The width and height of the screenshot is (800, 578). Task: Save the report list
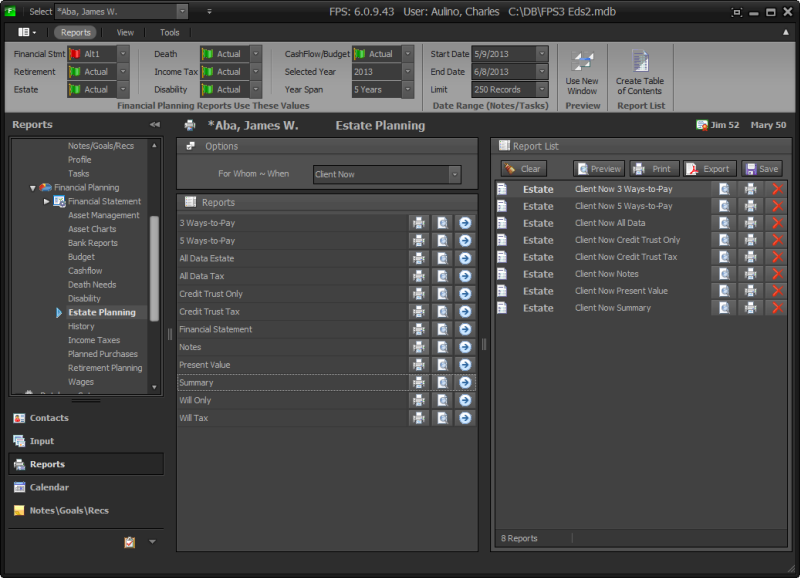click(x=762, y=169)
